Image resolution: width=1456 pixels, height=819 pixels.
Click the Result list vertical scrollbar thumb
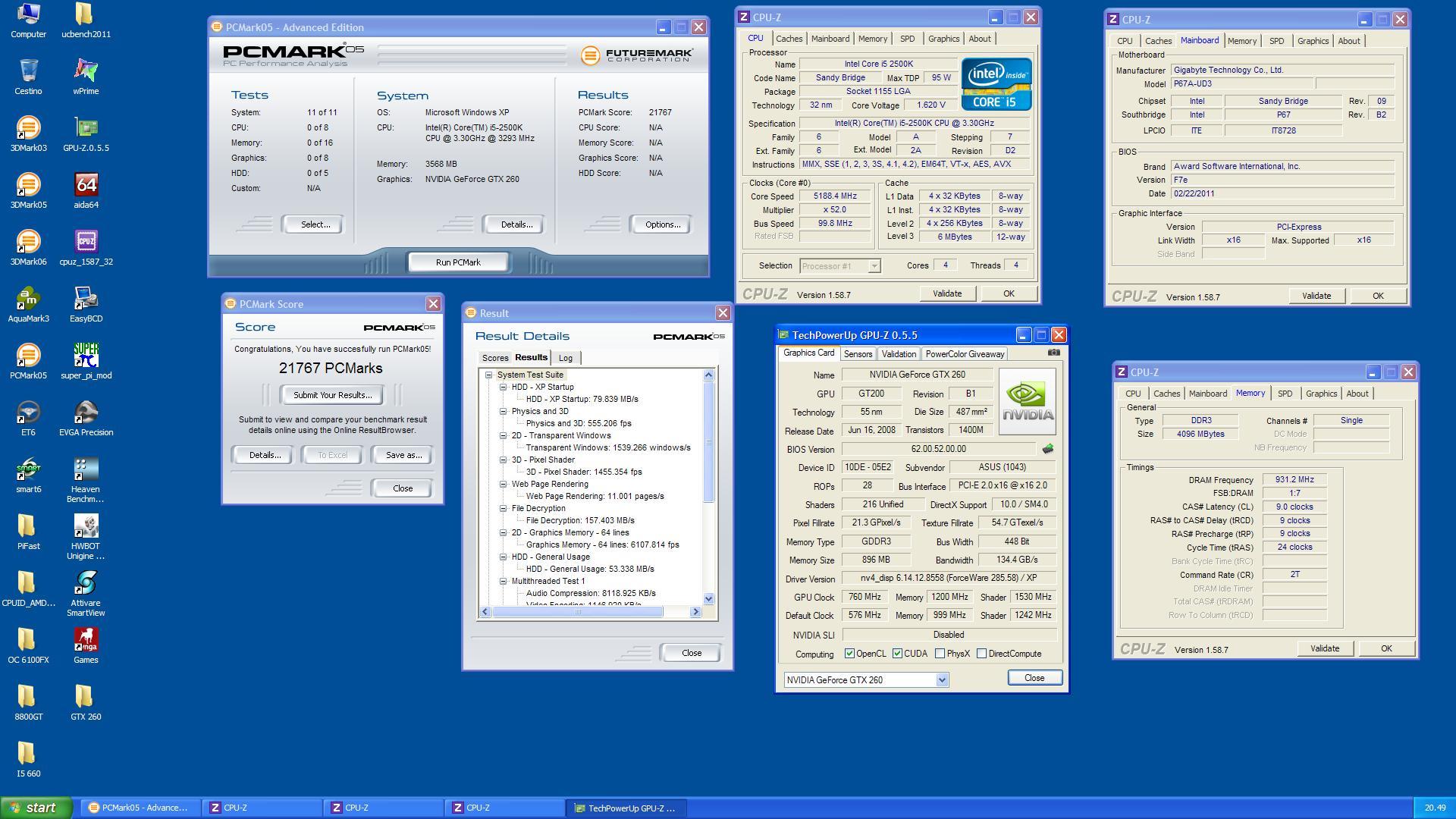tap(708, 442)
